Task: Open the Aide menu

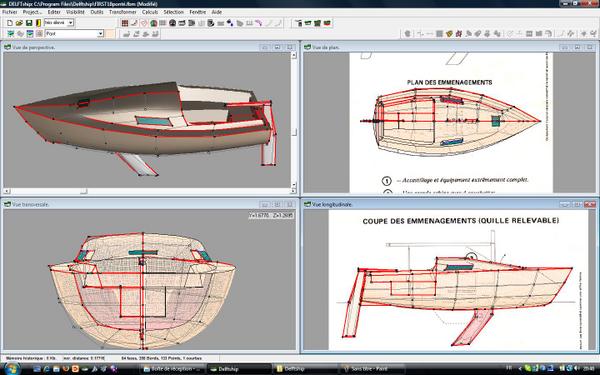Action: pyautogui.click(x=217, y=12)
